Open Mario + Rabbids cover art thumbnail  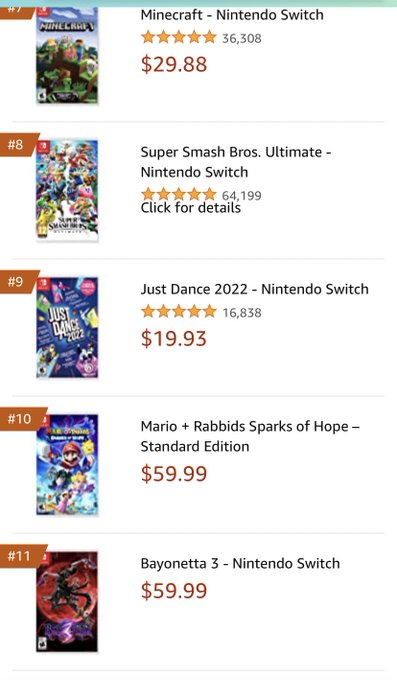[67, 464]
